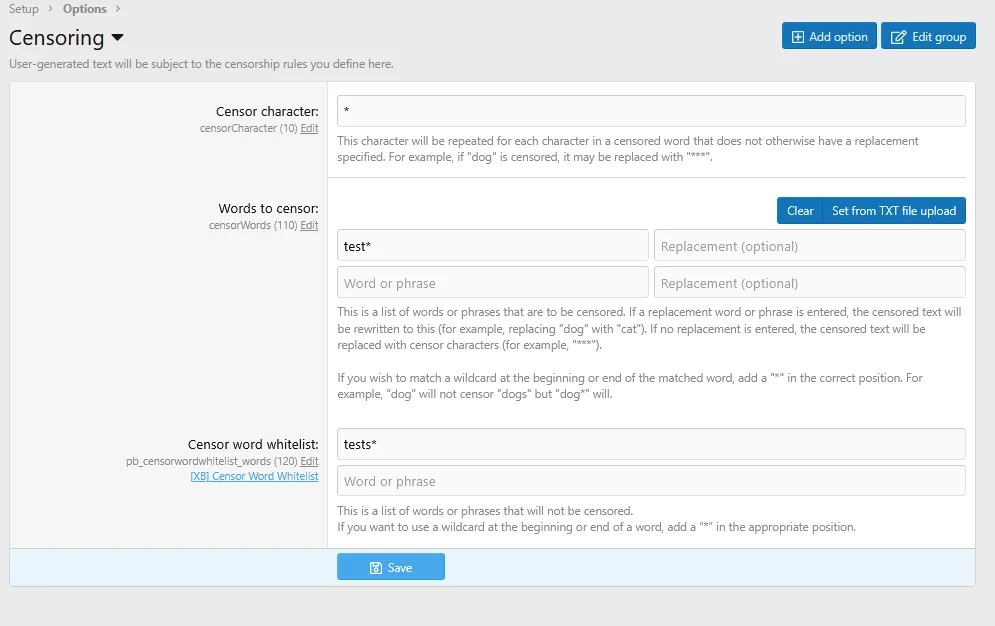The width and height of the screenshot is (995, 626).
Task: Click Replacement field in the empty censor row
Action: pos(809,283)
